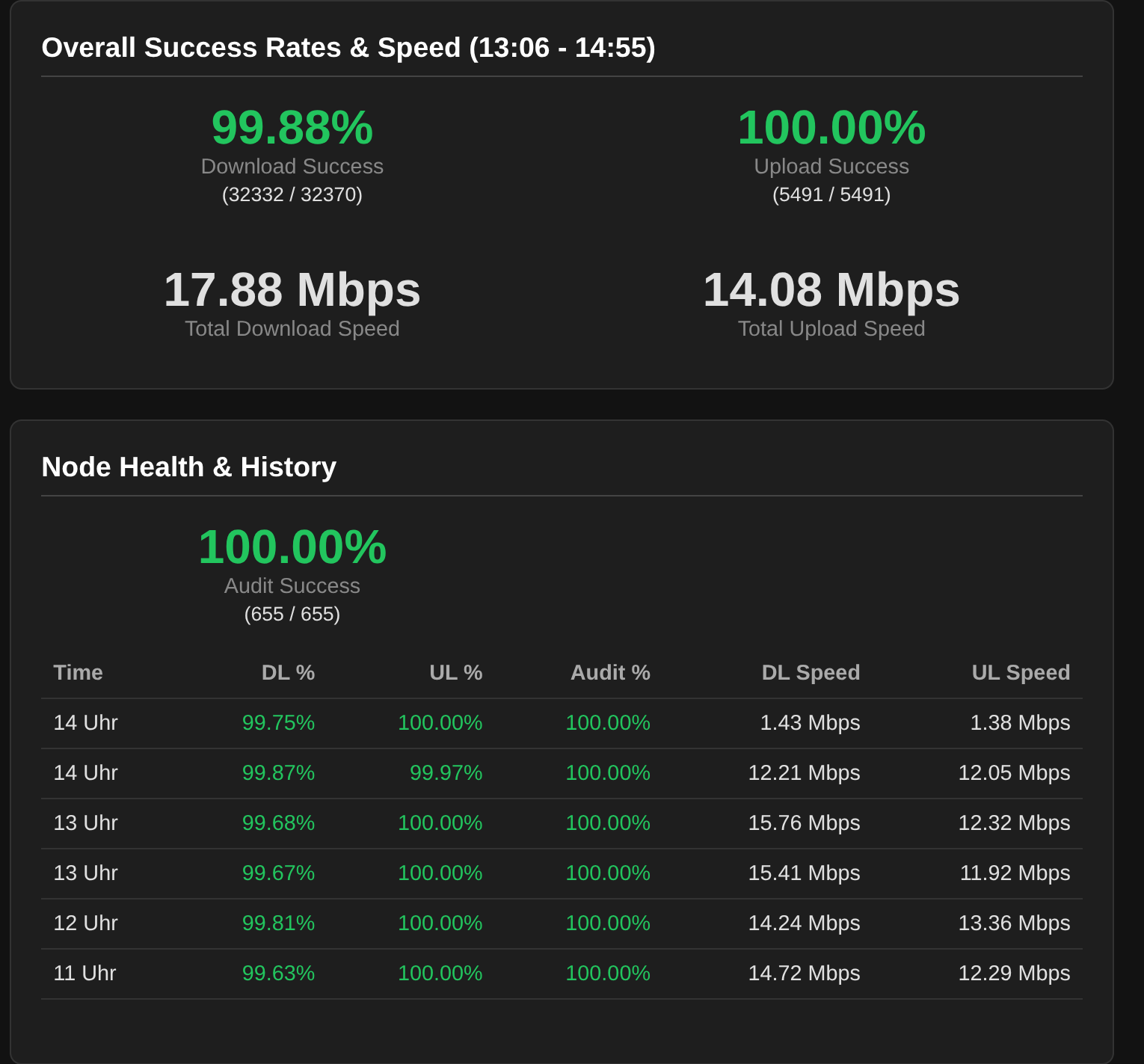Click the Overall Success Rates & Speed heading
This screenshot has height=1064, width=1144.
click(348, 48)
